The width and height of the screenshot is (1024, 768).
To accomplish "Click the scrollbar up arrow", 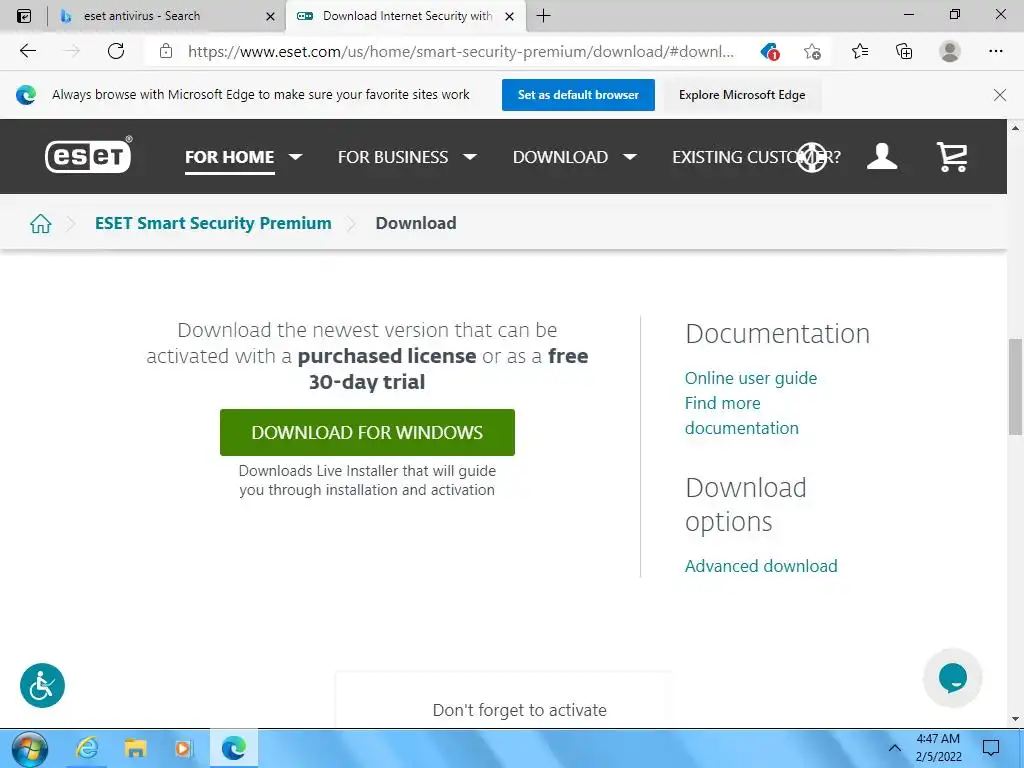I will [1015, 128].
